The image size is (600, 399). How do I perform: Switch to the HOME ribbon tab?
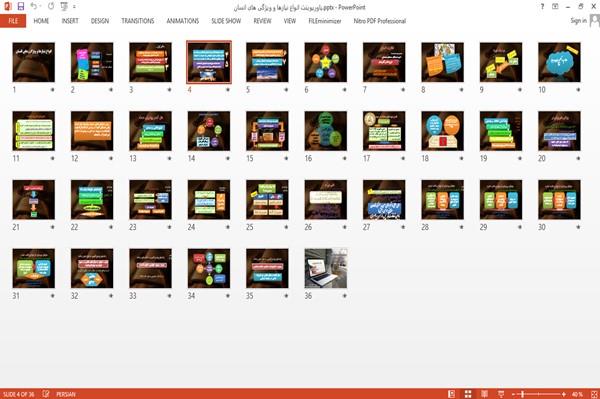click(41, 21)
